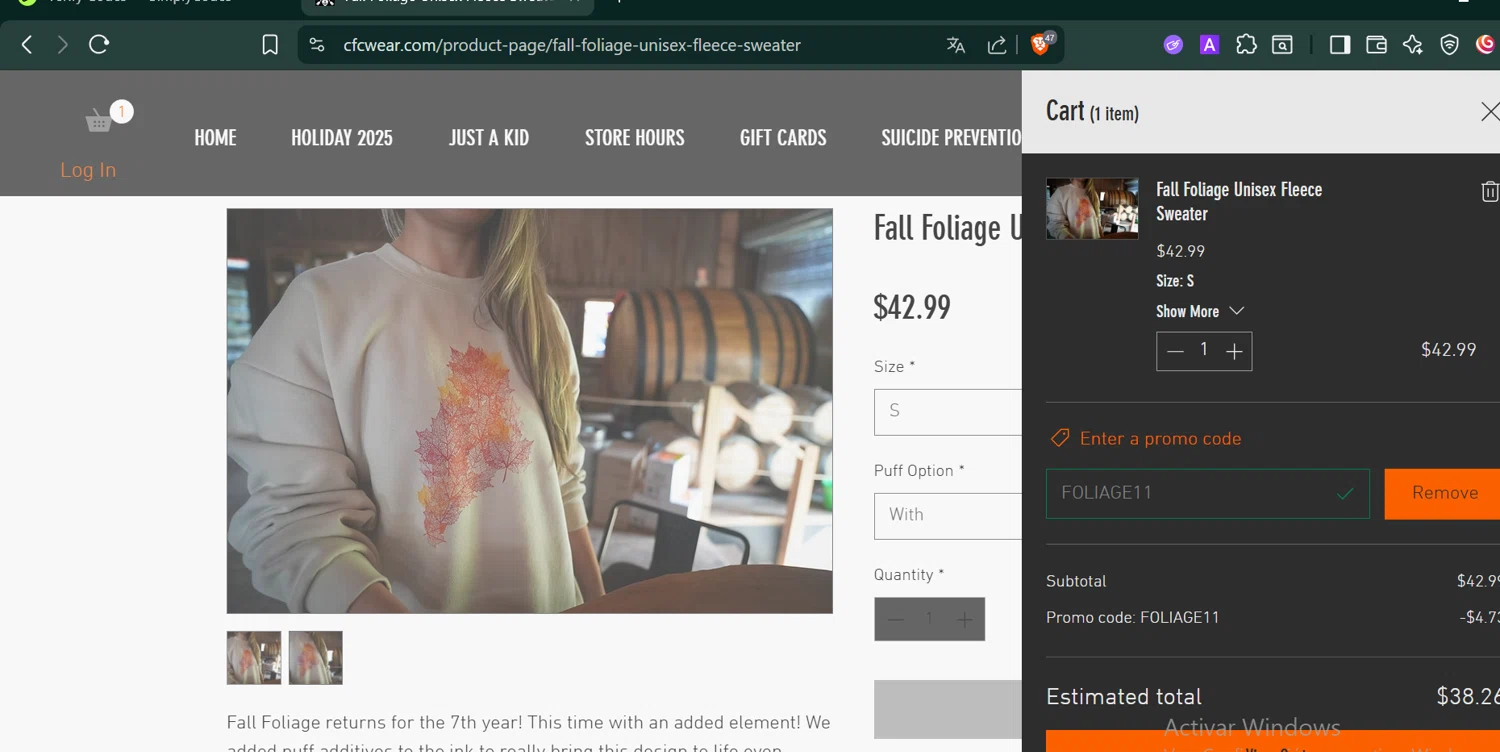Open the Size dropdown showing S
Image resolution: width=1500 pixels, height=752 pixels.
(948, 412)
